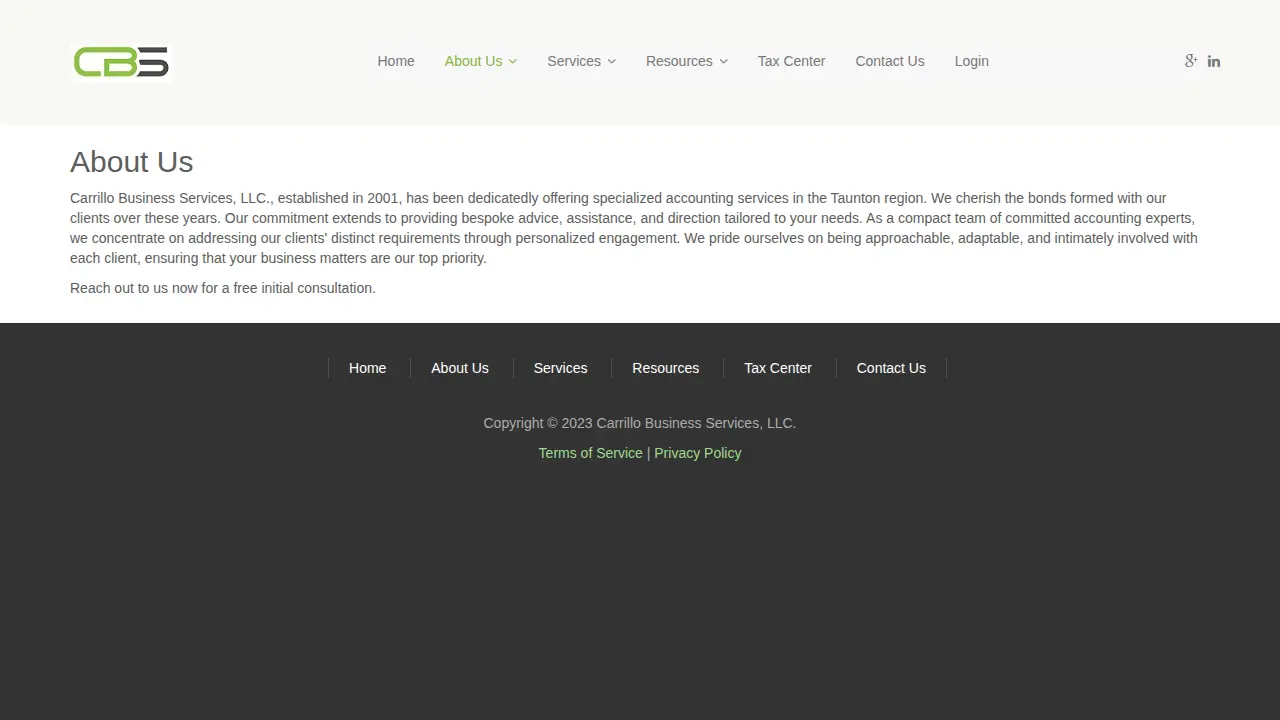Expand the Services dropdown chevron in header
The width and height of the screenshot is (1280, 720).
pyautogui.click(x=612, y=61)
